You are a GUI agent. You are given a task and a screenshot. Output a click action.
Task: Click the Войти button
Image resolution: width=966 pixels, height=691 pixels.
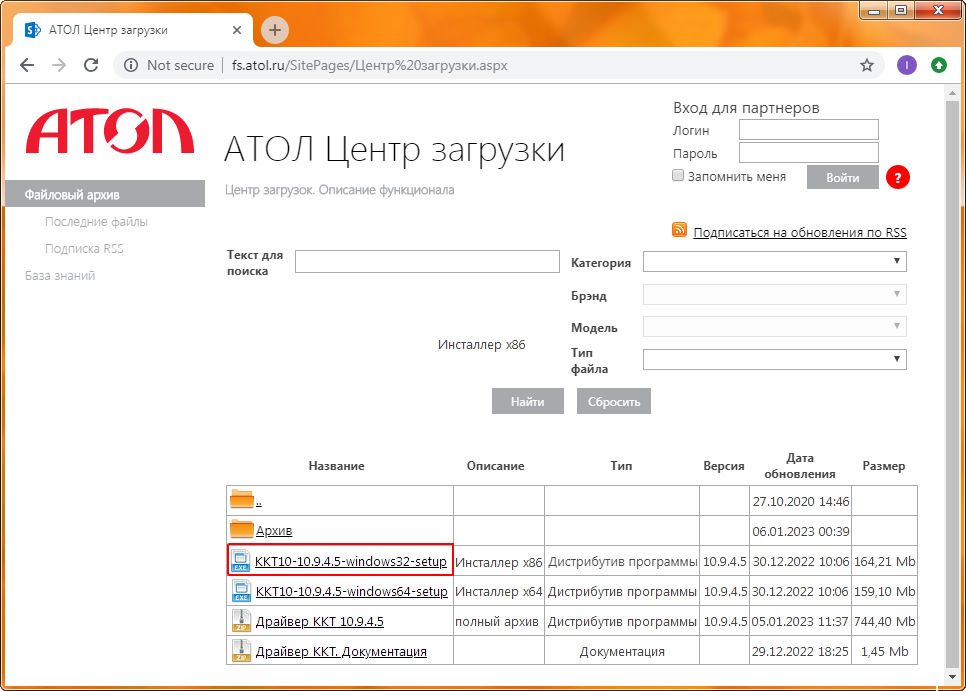click(x=842, y=177)
